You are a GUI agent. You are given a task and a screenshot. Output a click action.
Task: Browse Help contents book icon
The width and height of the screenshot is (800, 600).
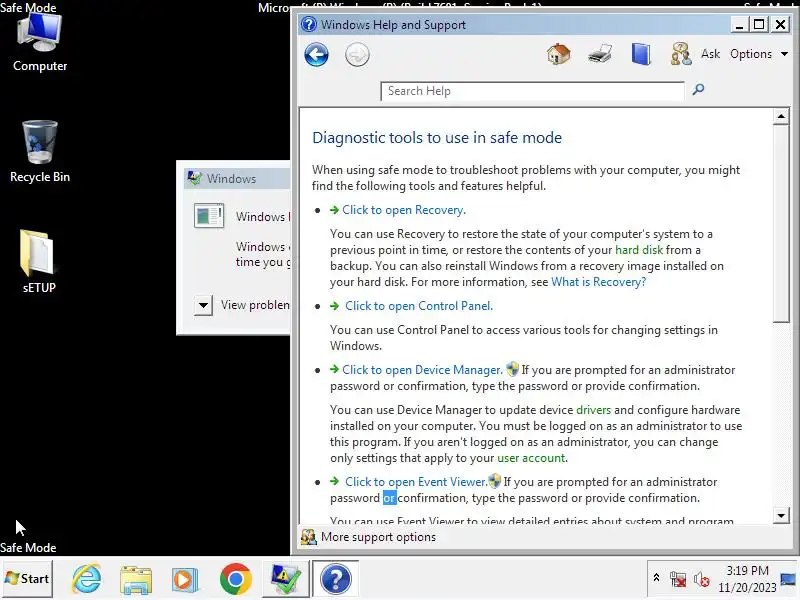click(x=641, y=54)
